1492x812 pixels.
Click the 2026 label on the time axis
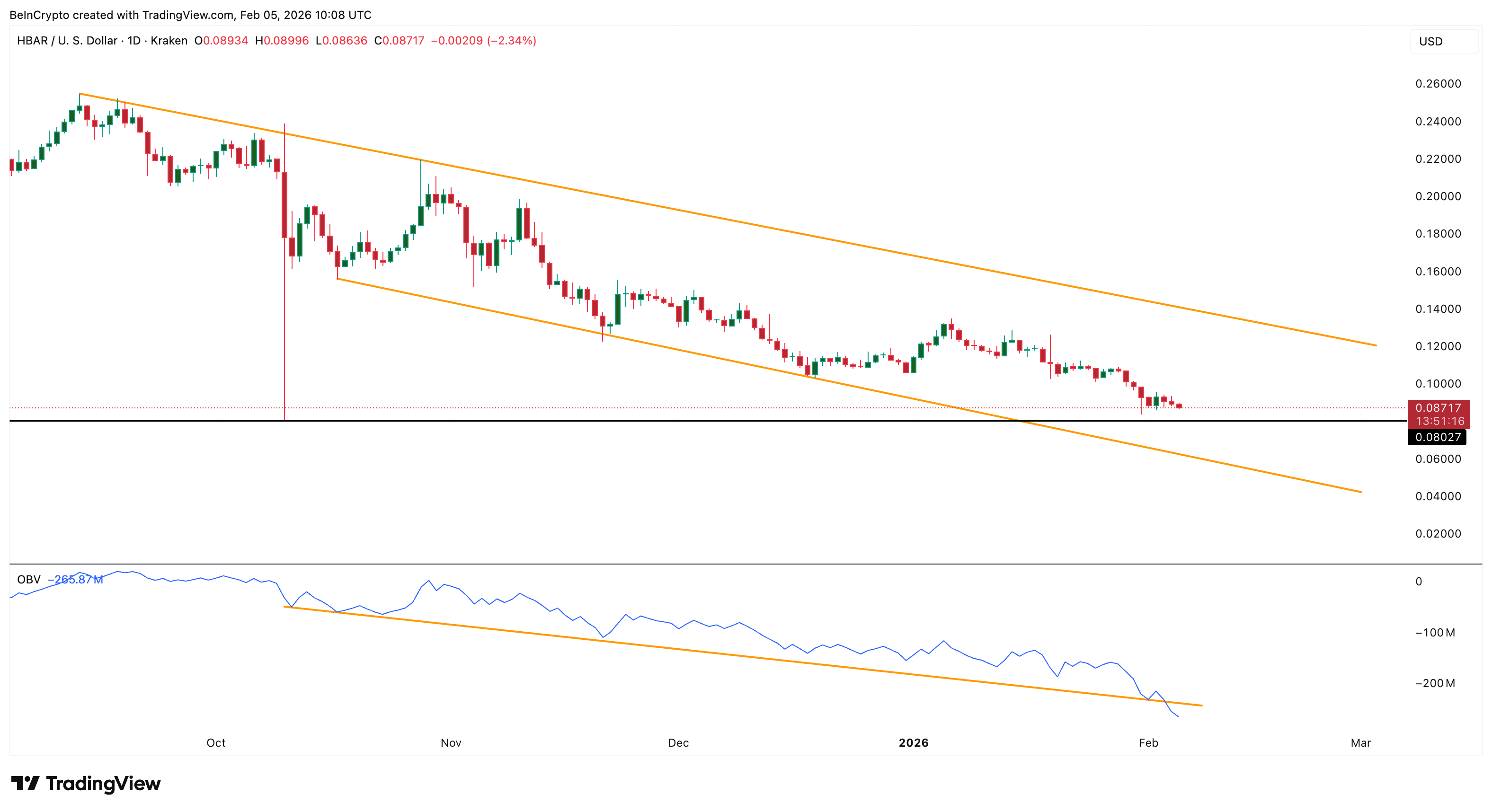[x=914, y=742]
